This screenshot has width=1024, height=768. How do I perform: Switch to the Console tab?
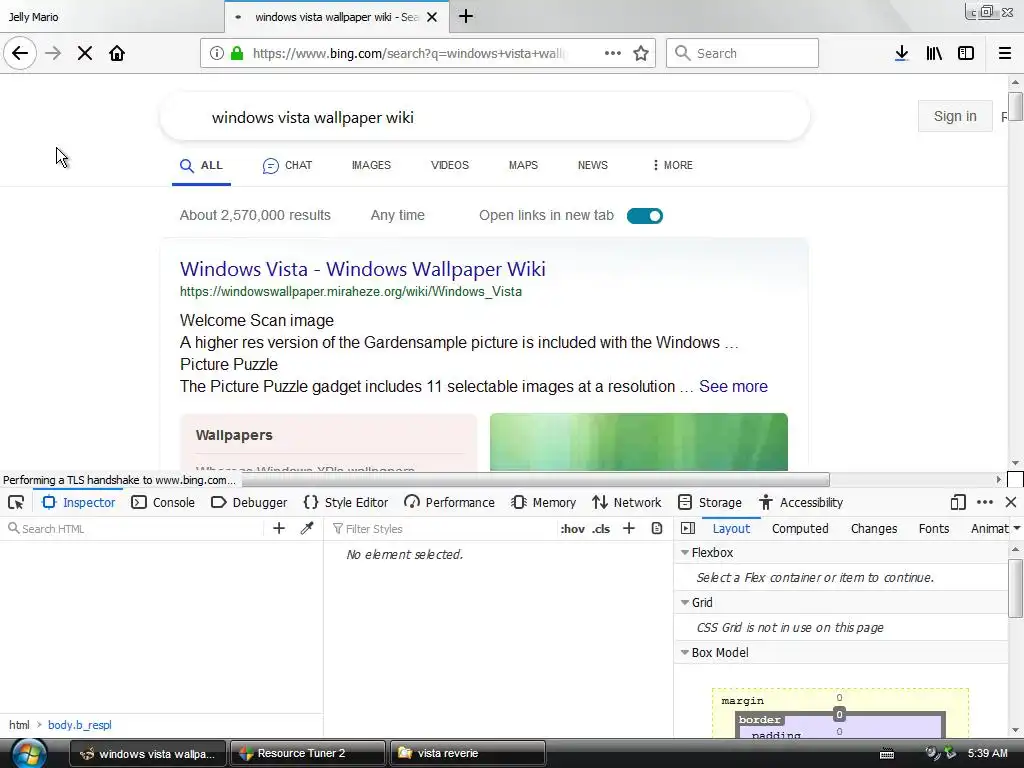click(163, 502)
